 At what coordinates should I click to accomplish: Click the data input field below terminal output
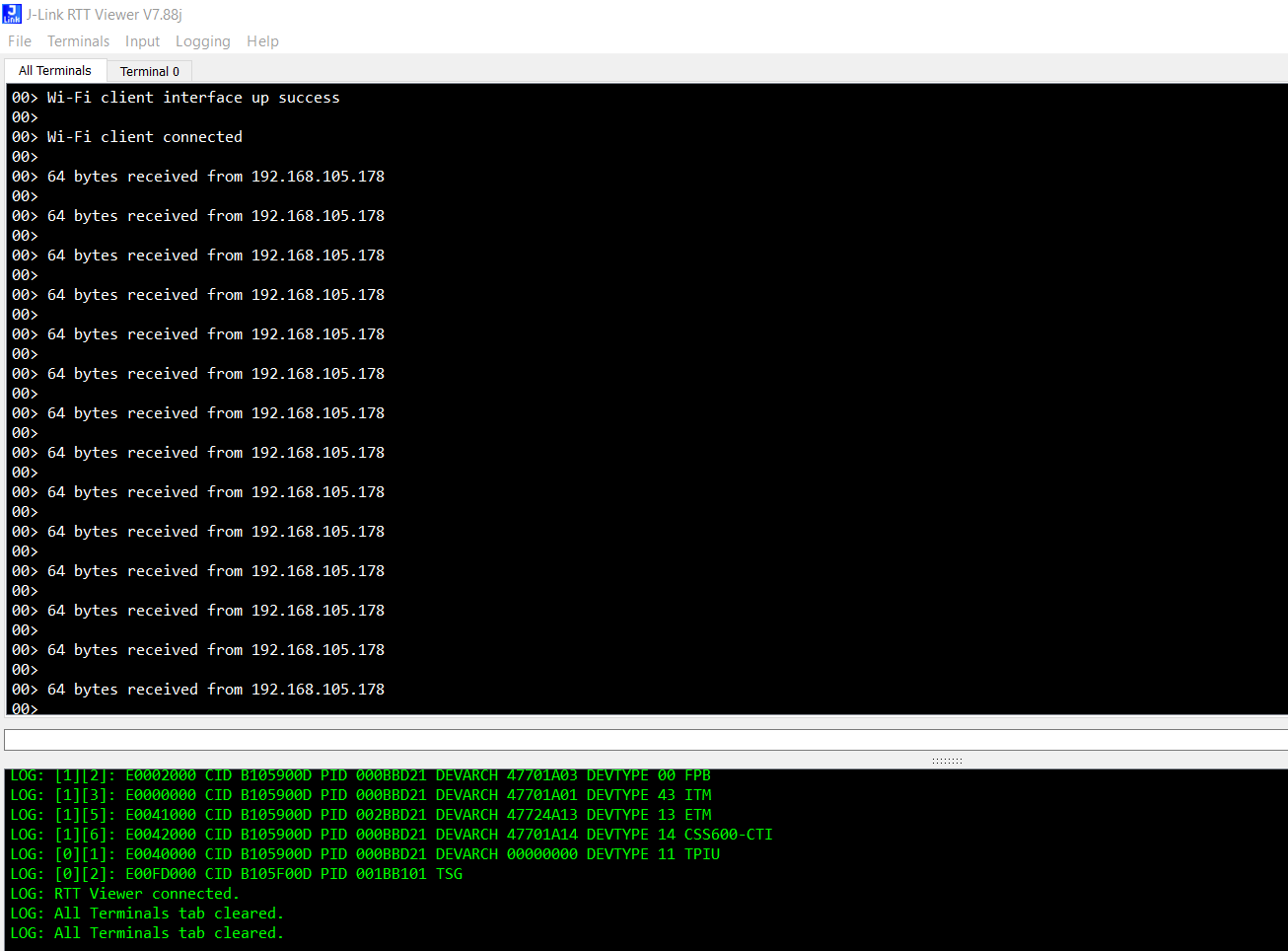(641, 738)
